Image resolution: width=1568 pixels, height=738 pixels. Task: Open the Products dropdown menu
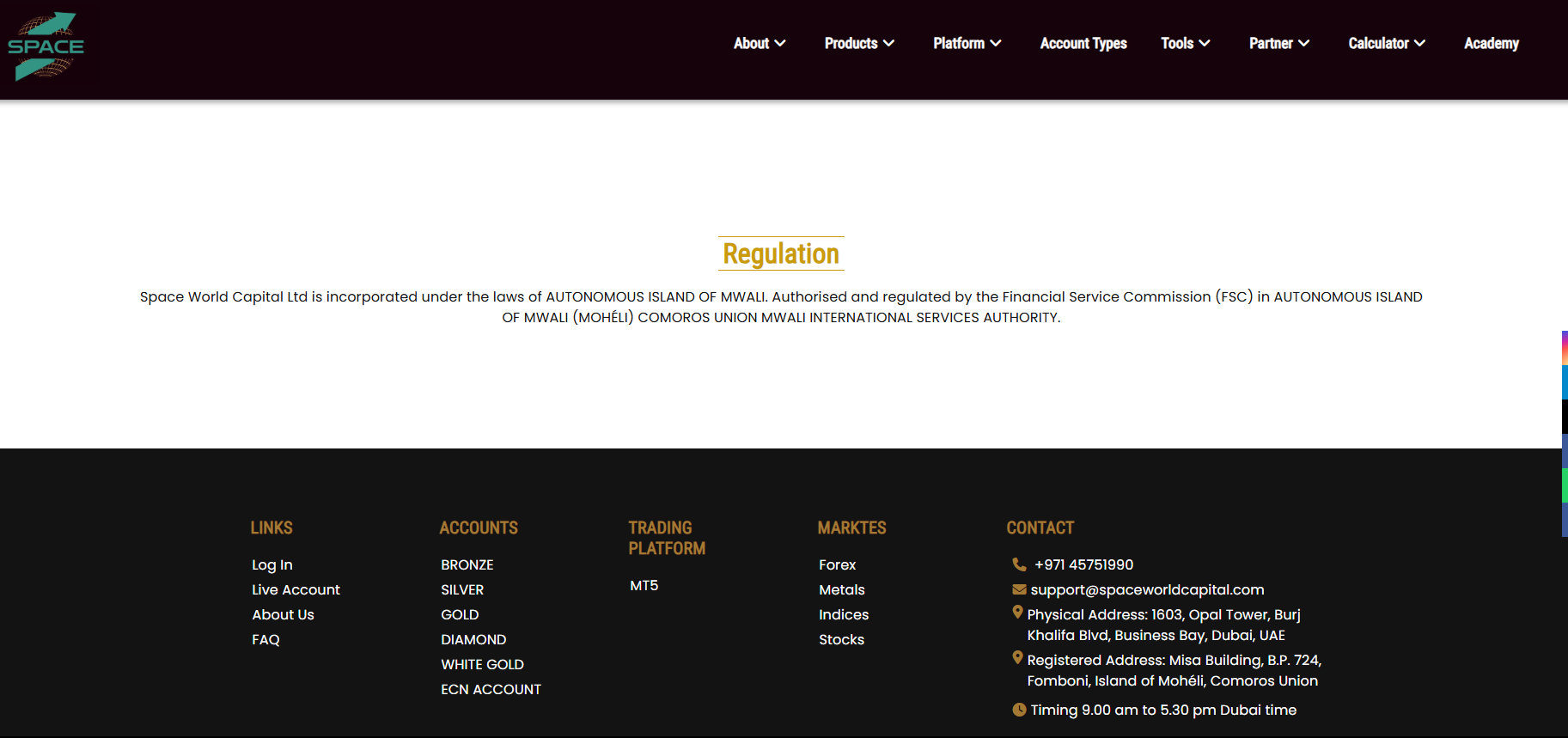859,43
